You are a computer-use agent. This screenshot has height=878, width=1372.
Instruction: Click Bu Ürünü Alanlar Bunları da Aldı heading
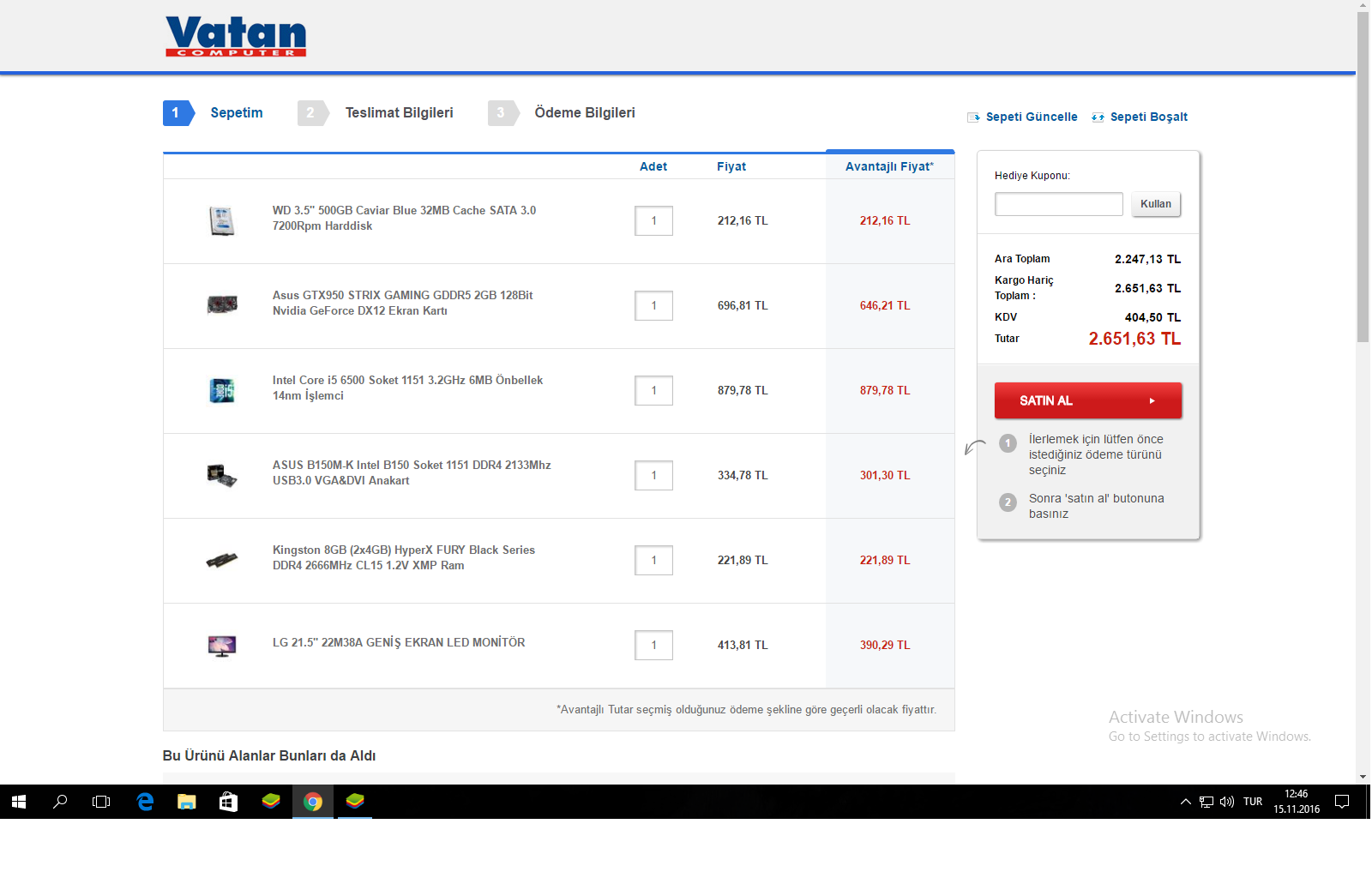(x=269, y=755)
